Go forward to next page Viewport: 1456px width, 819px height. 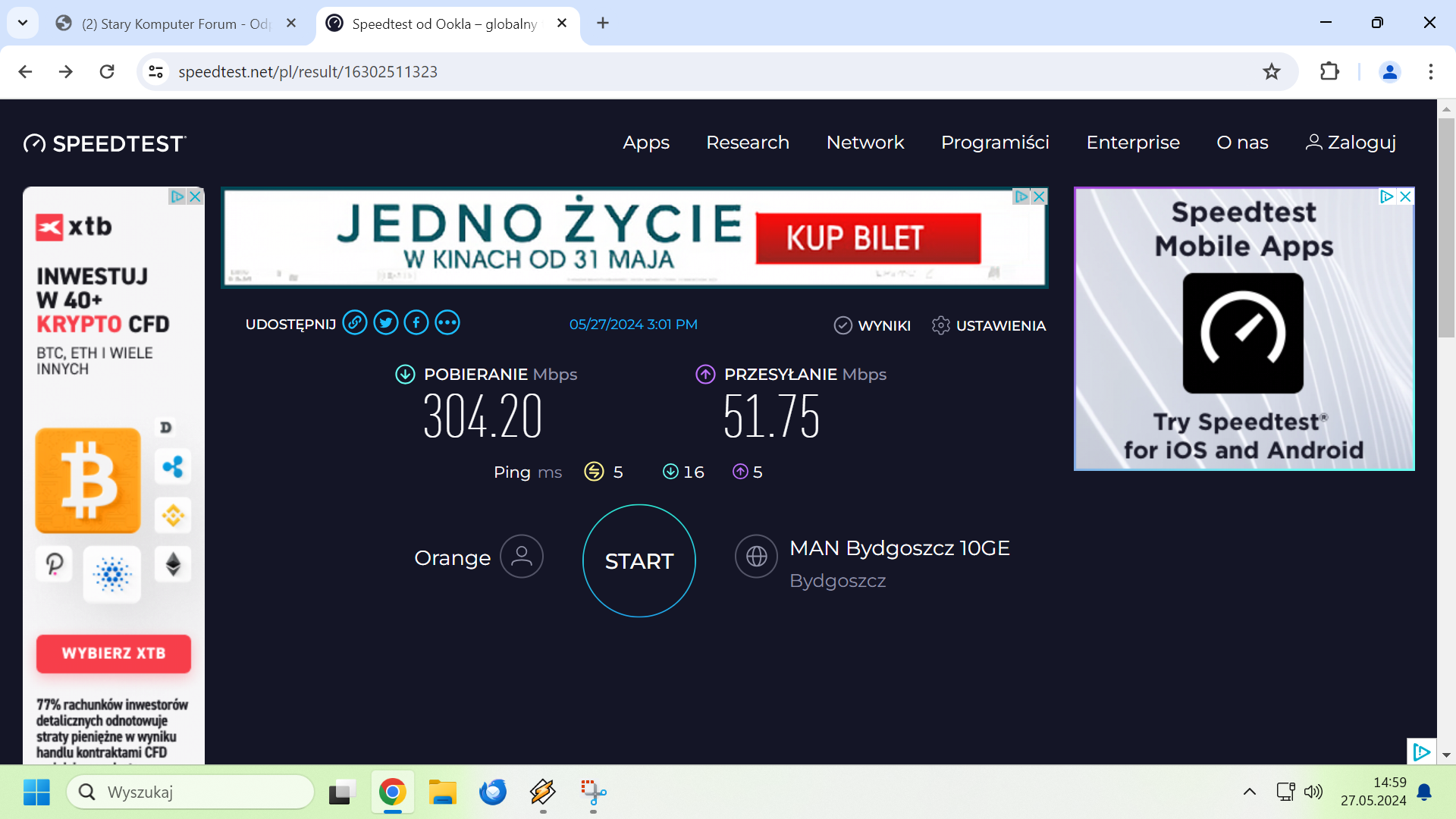point(66,71)
